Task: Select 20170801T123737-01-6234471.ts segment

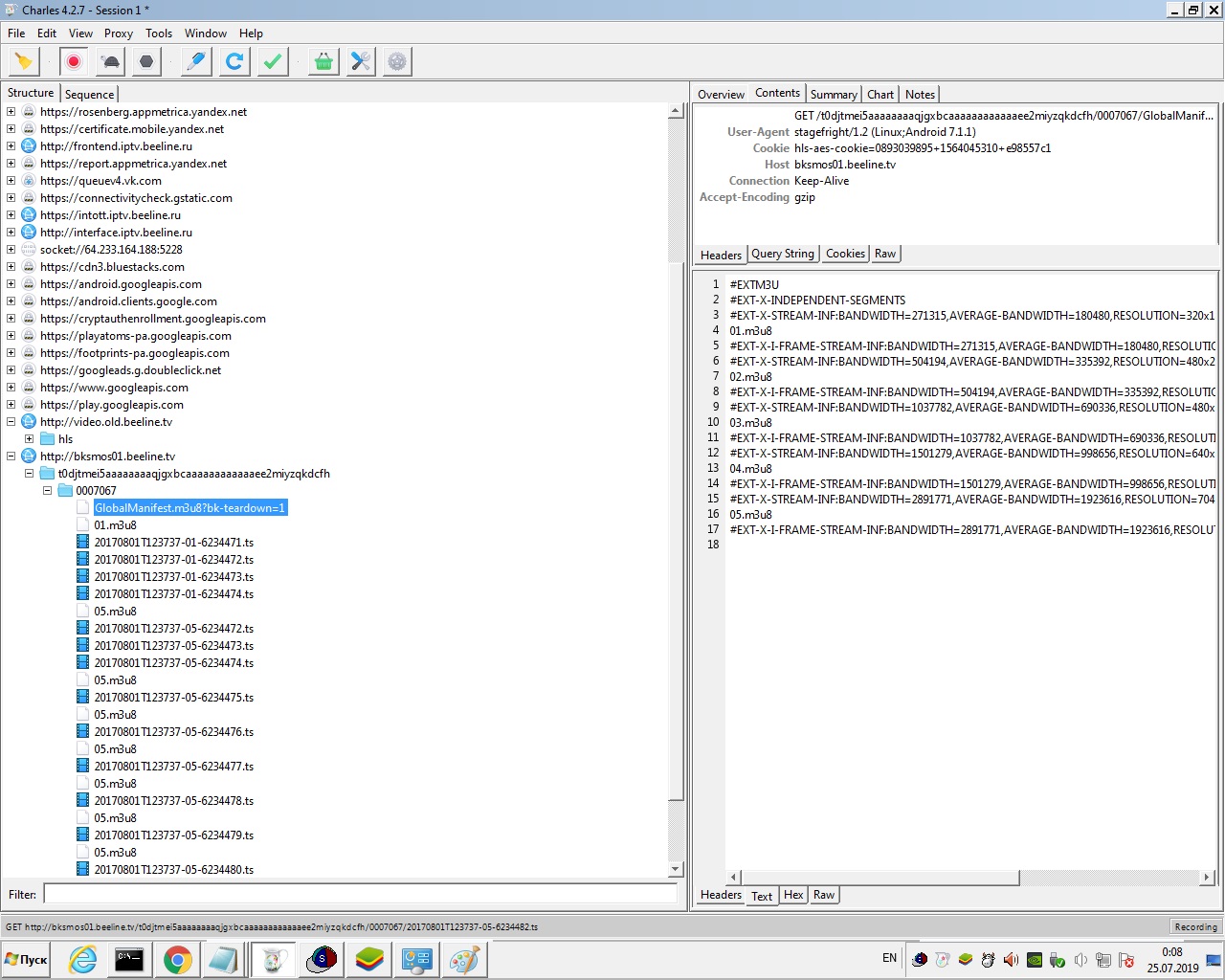Action: [173, 543]
